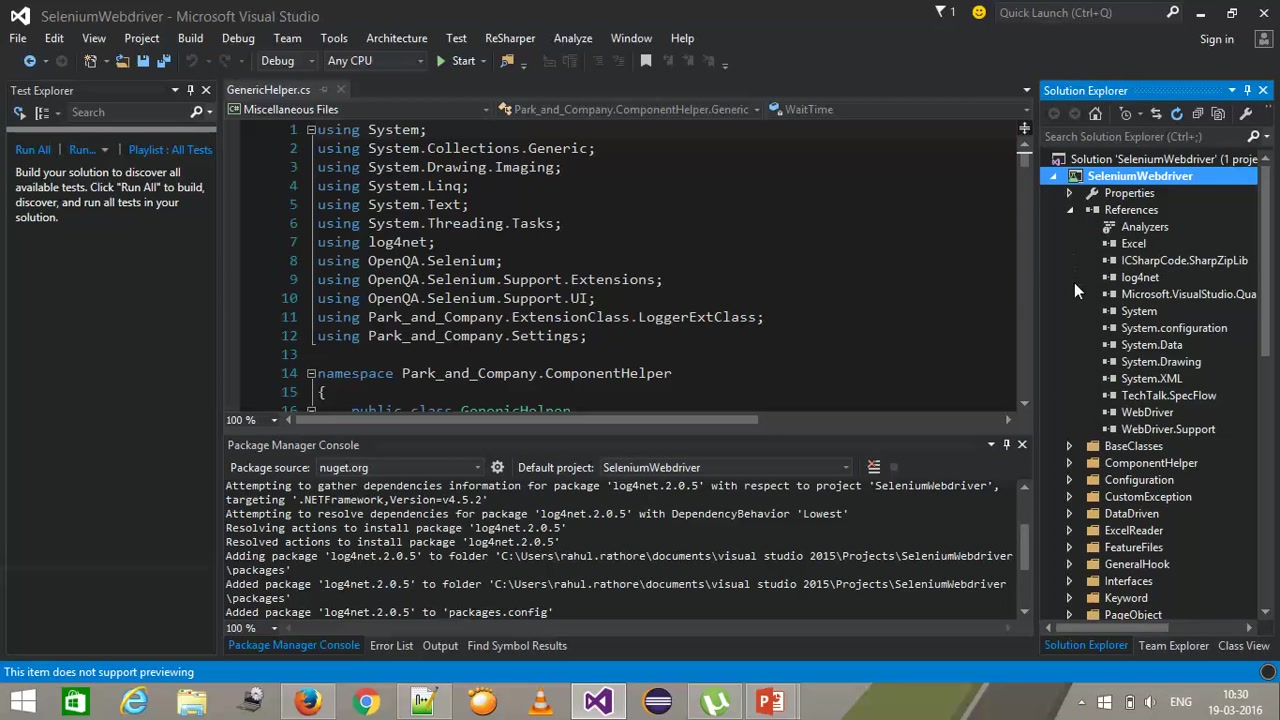Click the Pending Changes Filter clock icon
Viewport: 1280px width, 720px height.
tap(1126, 113)
